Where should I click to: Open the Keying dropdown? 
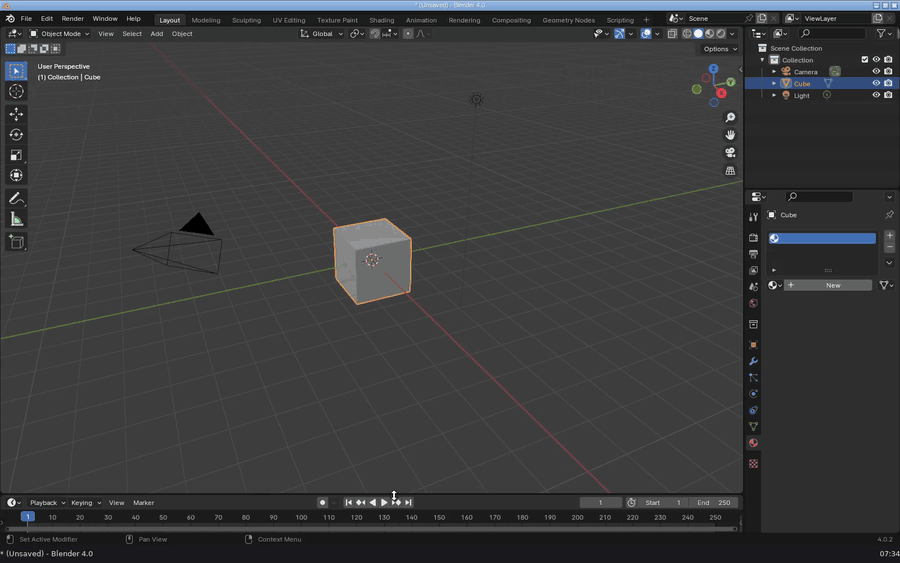[x=86, y=503]
